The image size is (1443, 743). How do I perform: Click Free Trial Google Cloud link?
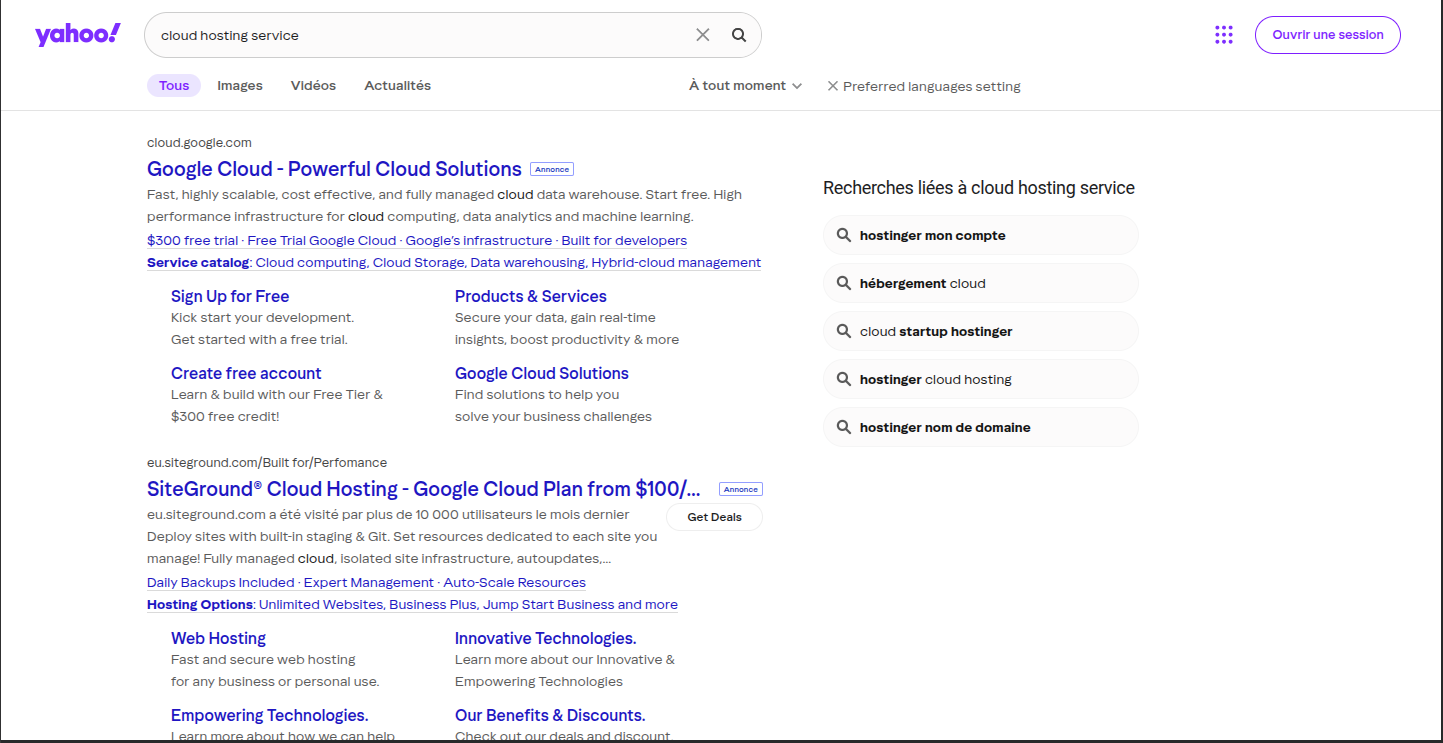pyautogui.click(x=322, y=240)
